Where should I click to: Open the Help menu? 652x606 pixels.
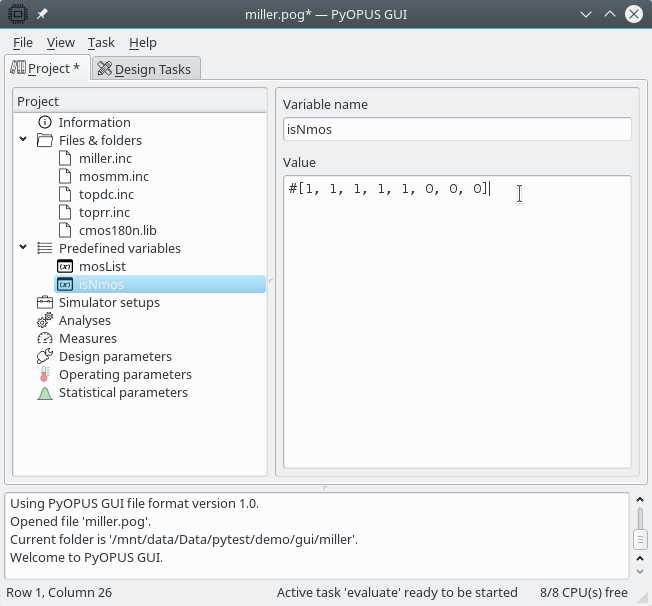pyautogui.click(x=143, y=43)
